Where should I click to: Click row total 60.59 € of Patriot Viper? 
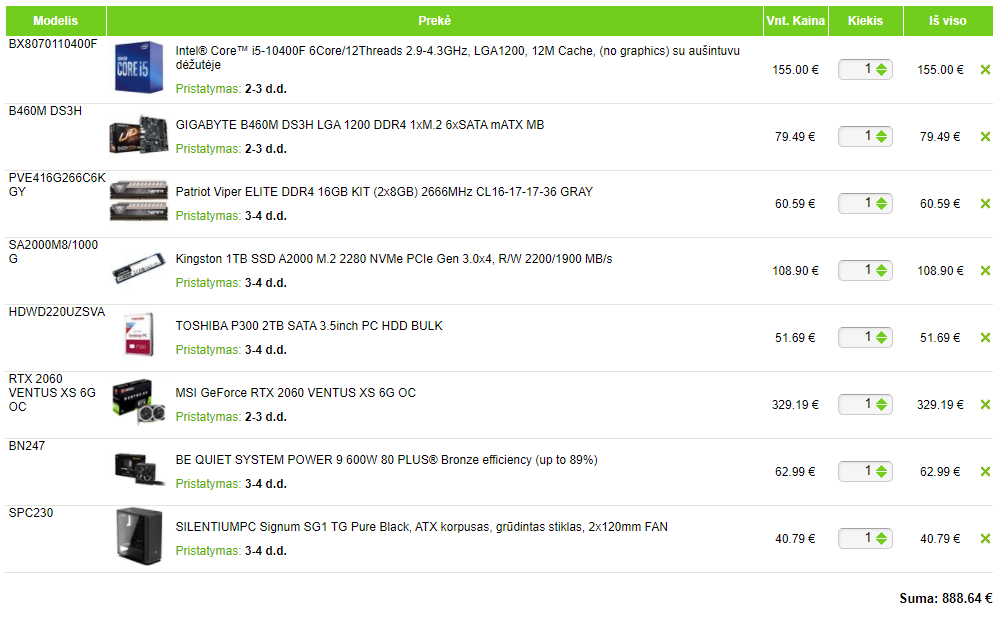point(940,204)
